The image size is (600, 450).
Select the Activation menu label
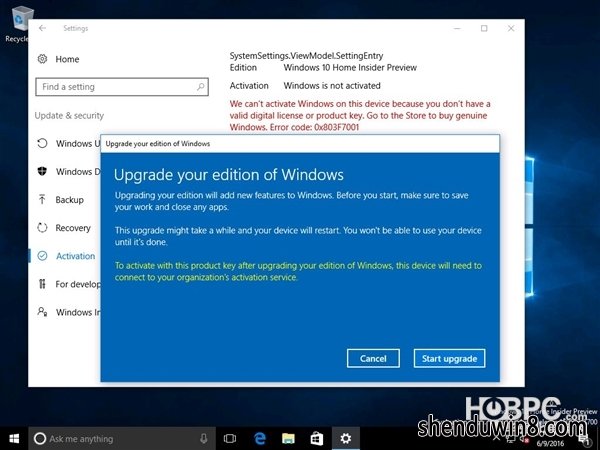75,256
